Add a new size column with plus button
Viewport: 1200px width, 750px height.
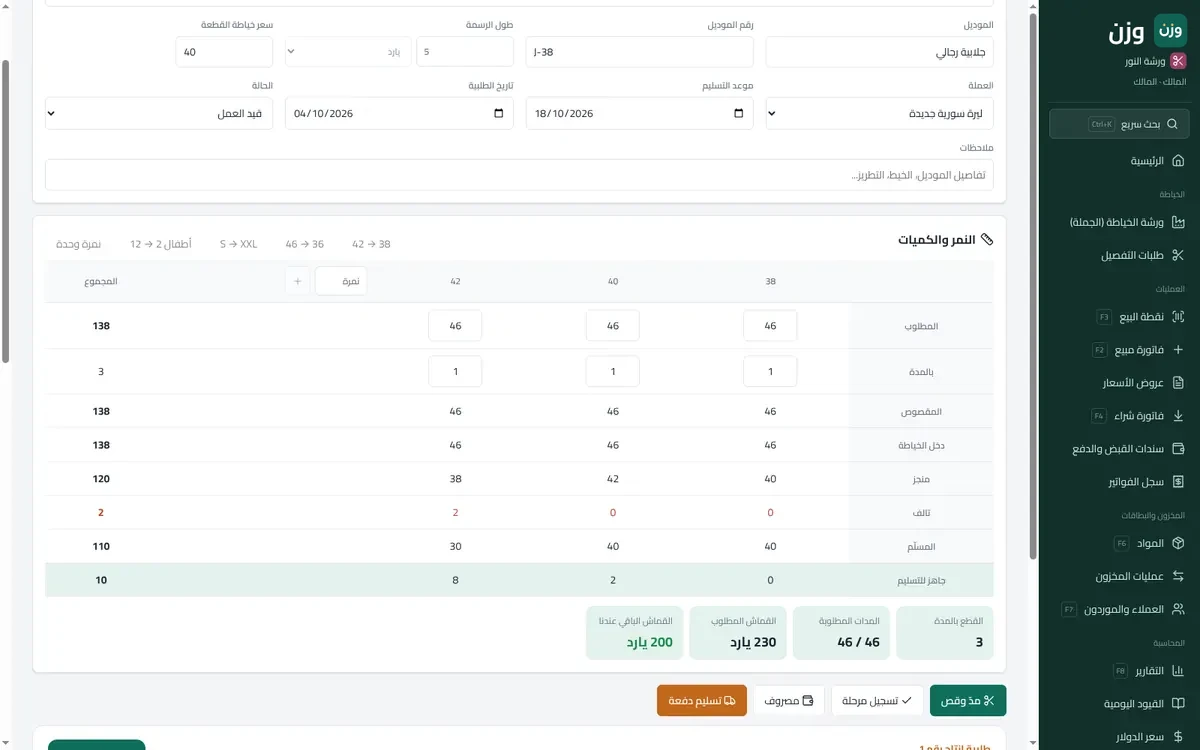tap(297, 282)
